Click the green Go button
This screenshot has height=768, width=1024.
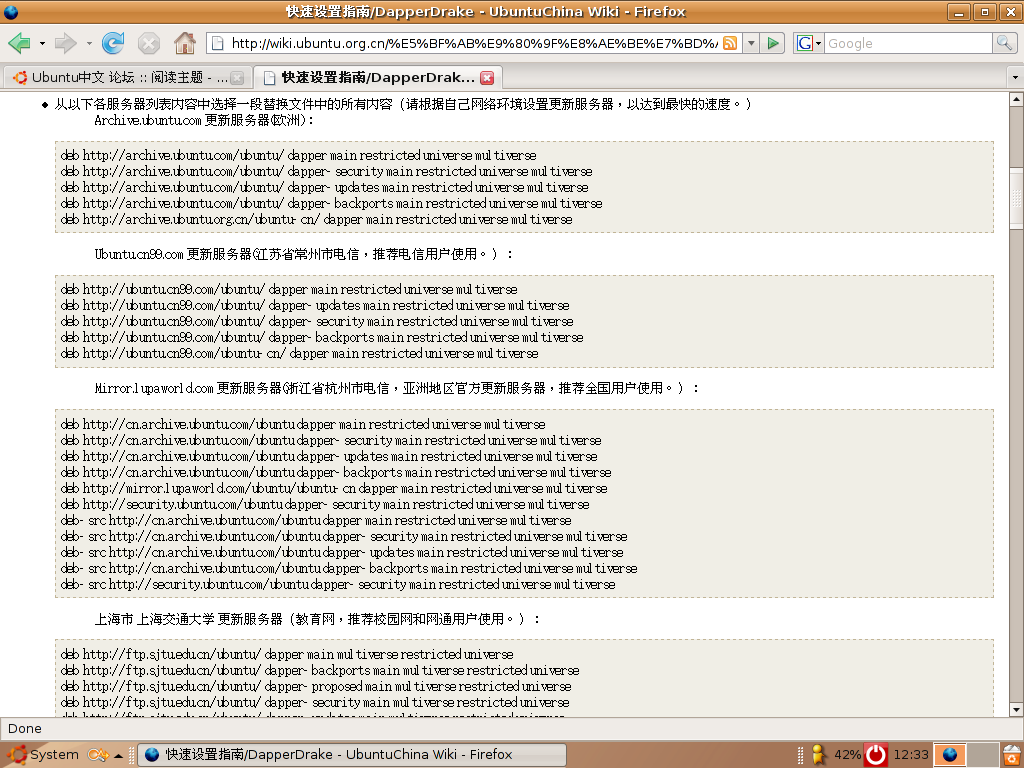[773, 44]
